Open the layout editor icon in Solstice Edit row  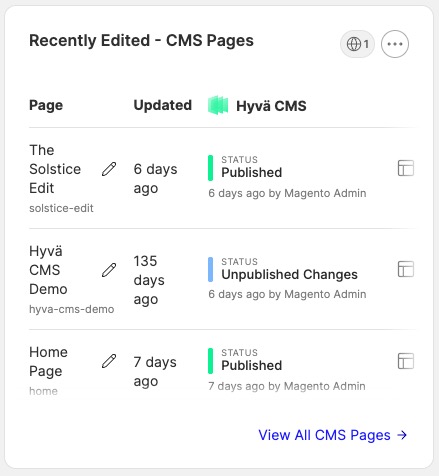(406, 168)
